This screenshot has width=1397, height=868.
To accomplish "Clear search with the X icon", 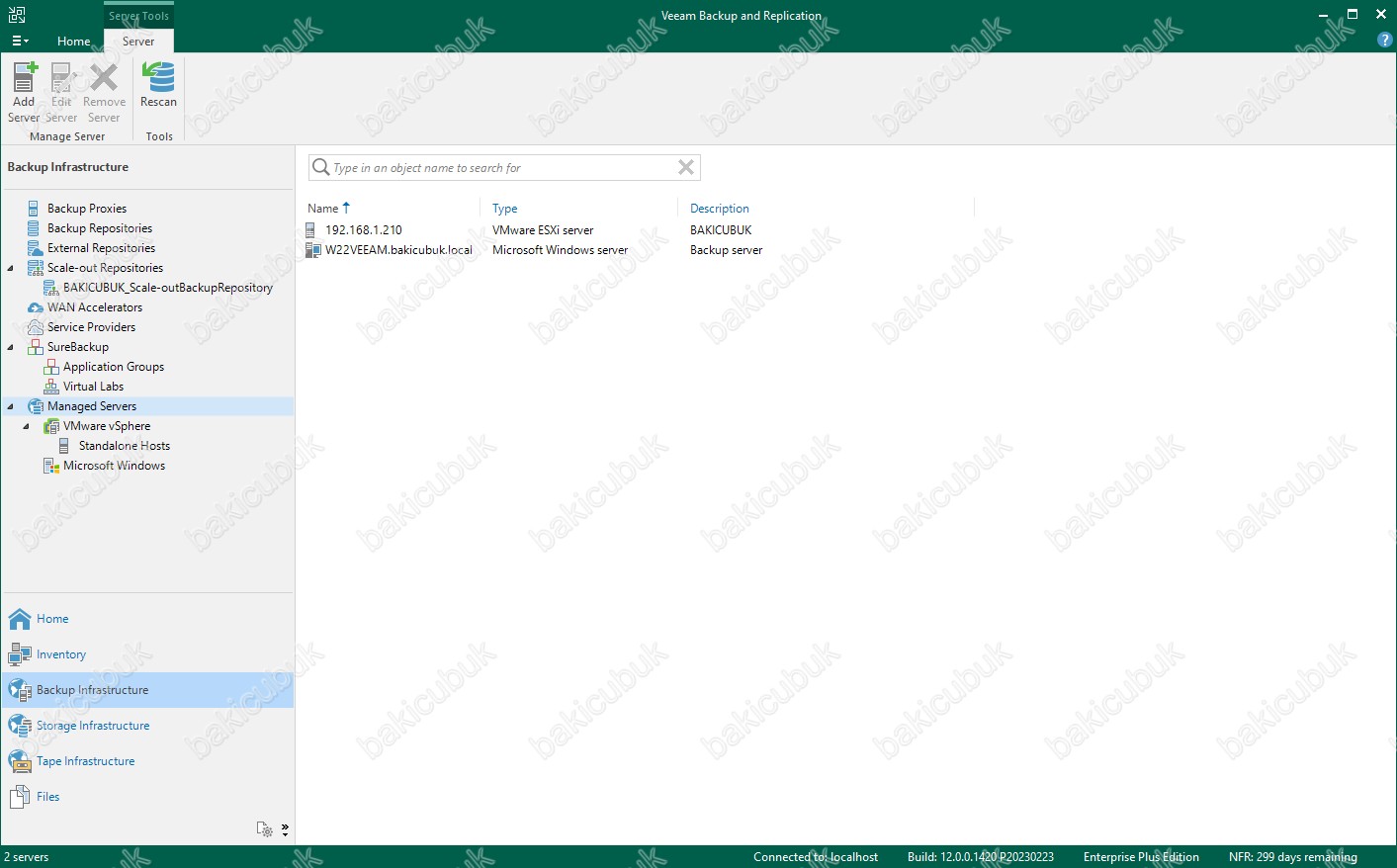I will click(685, 168).
